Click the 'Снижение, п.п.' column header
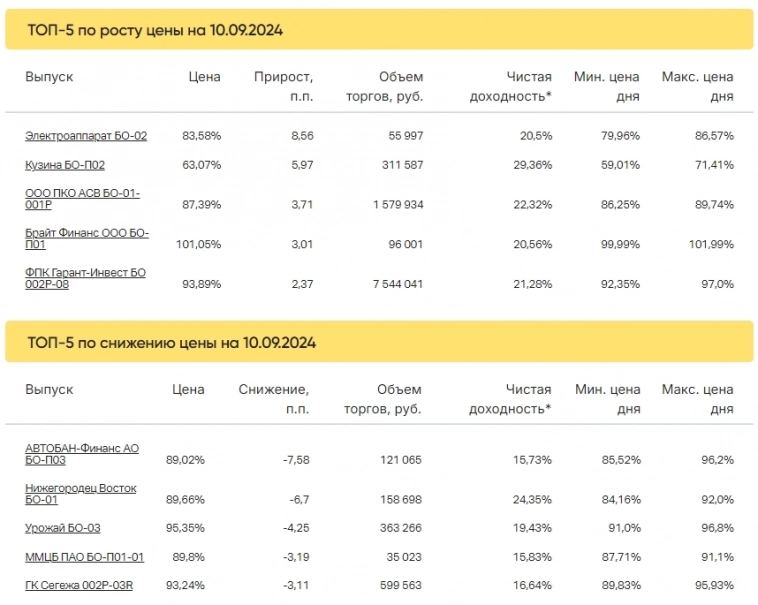This screenshot has height=605, width=758. click(x=273, y=399)
